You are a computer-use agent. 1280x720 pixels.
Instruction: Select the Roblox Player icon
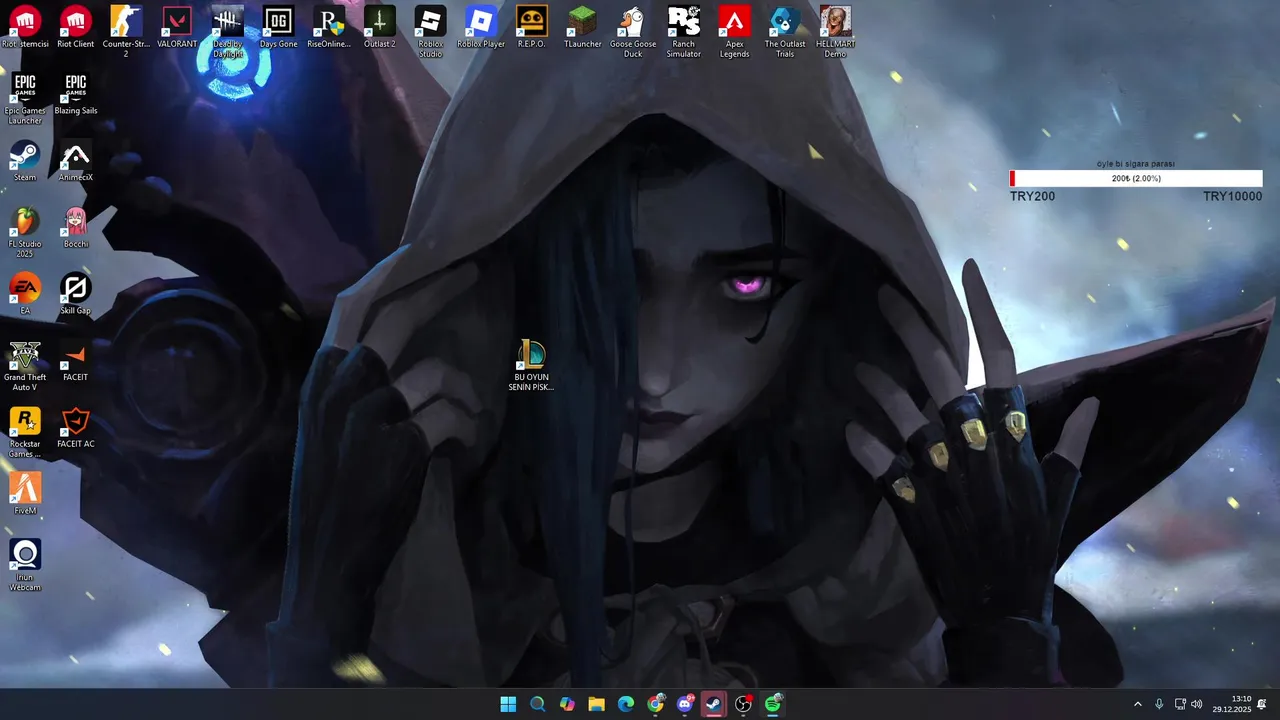click(481, 27)
